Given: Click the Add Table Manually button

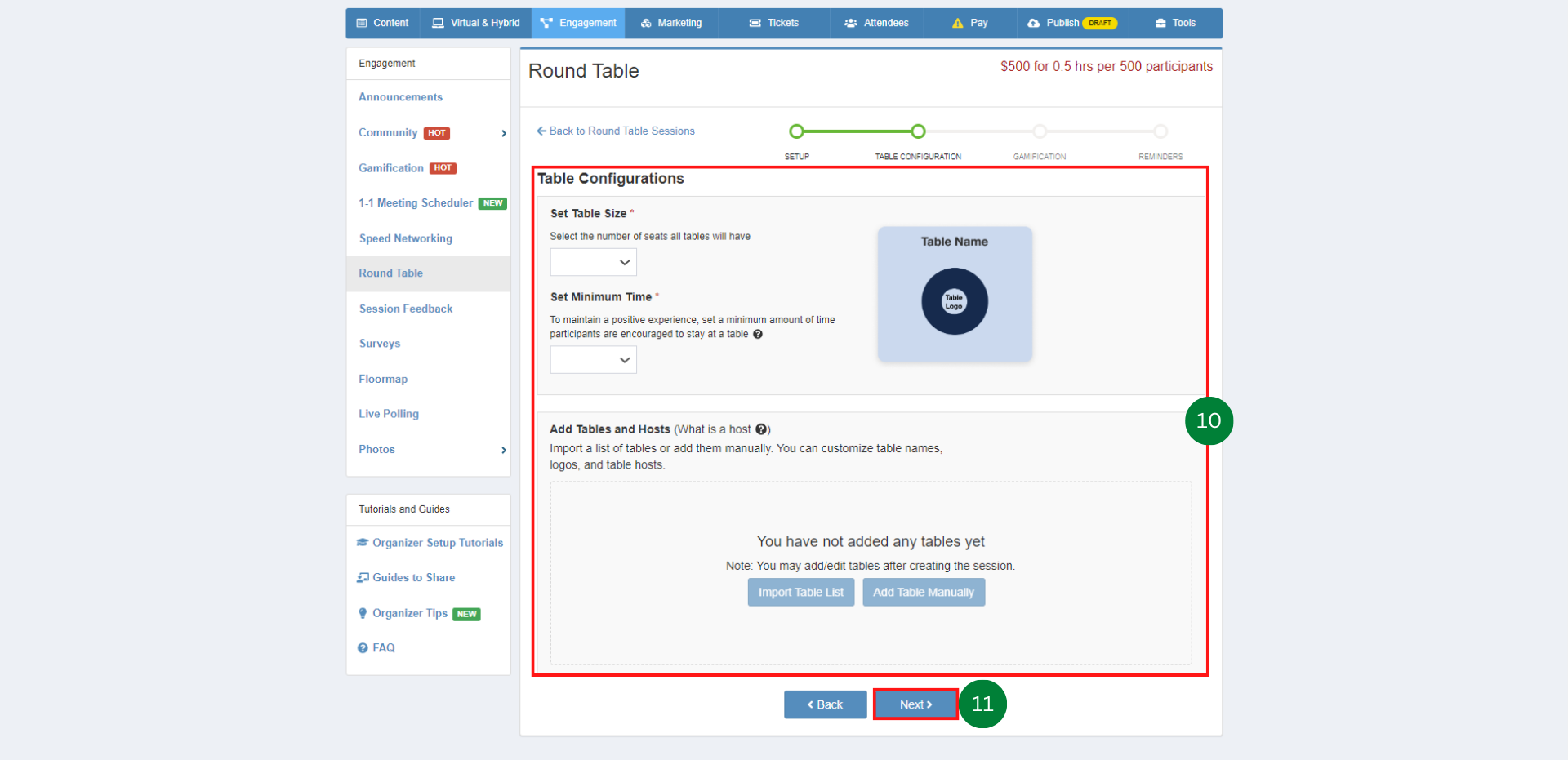Looking at the screenshot, I should click(924, 592).
